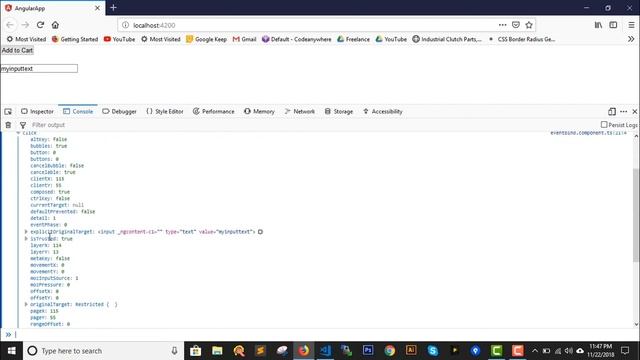Expand the isTrusted row arrow
The width and height of the screenshot is (640, 360).
(x=26, y=238)
